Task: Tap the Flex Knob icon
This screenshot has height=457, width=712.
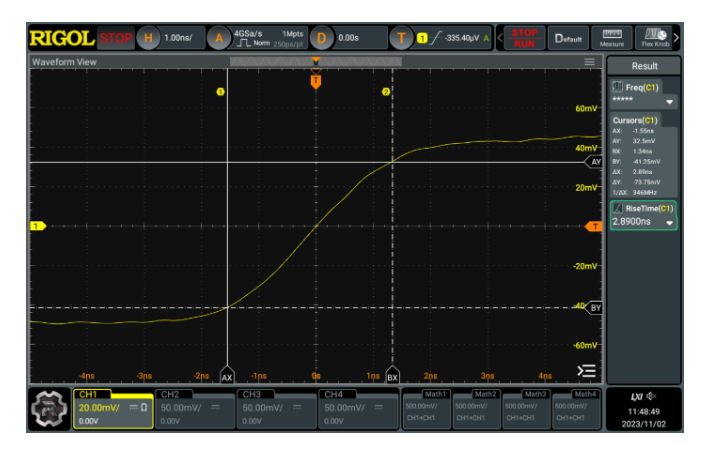Action: (x=655, y=38)
